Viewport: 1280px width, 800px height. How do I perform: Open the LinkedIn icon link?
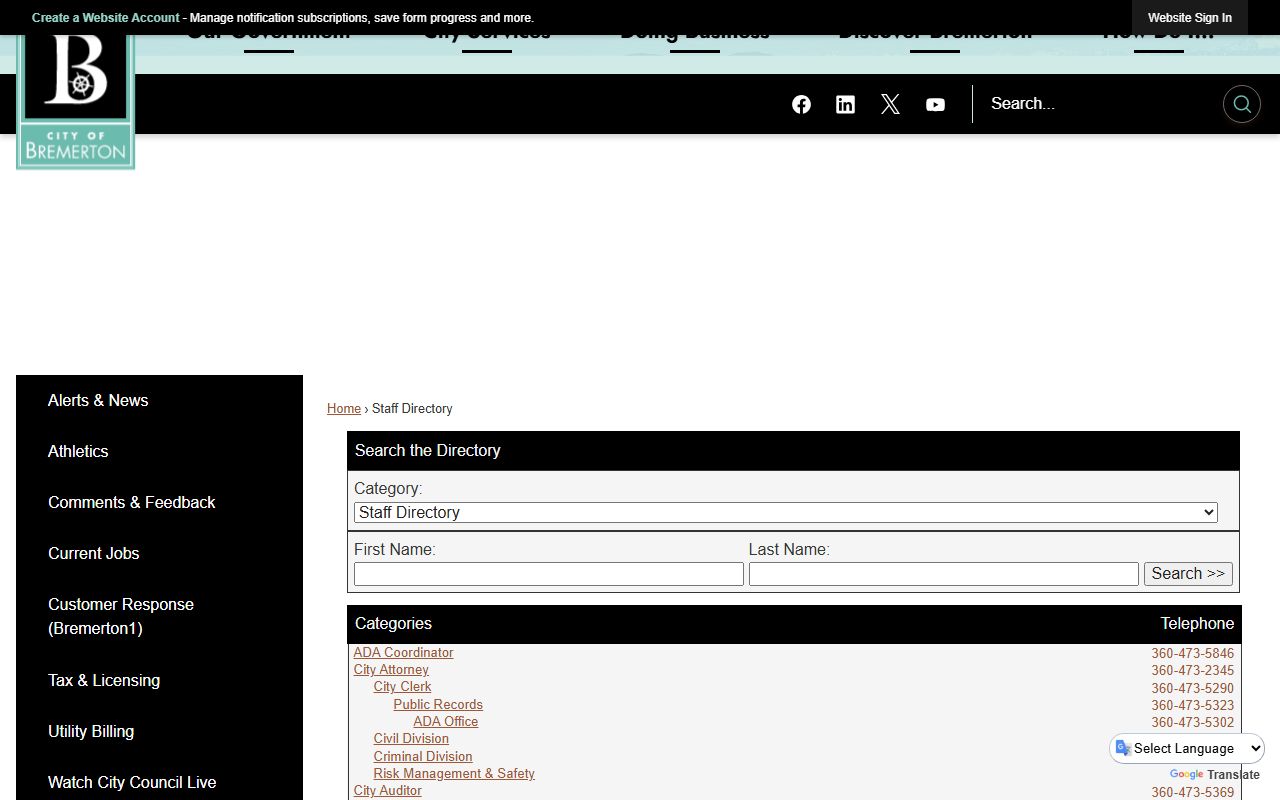(x=845, y=104)
